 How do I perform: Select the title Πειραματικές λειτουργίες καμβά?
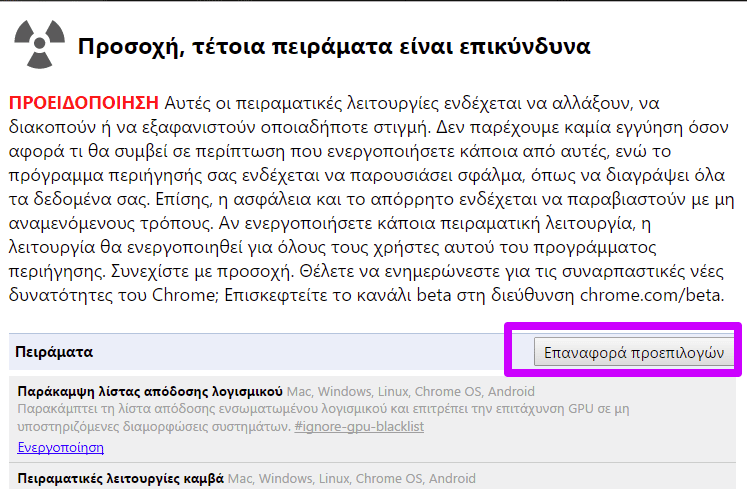[x=121, y=478]
